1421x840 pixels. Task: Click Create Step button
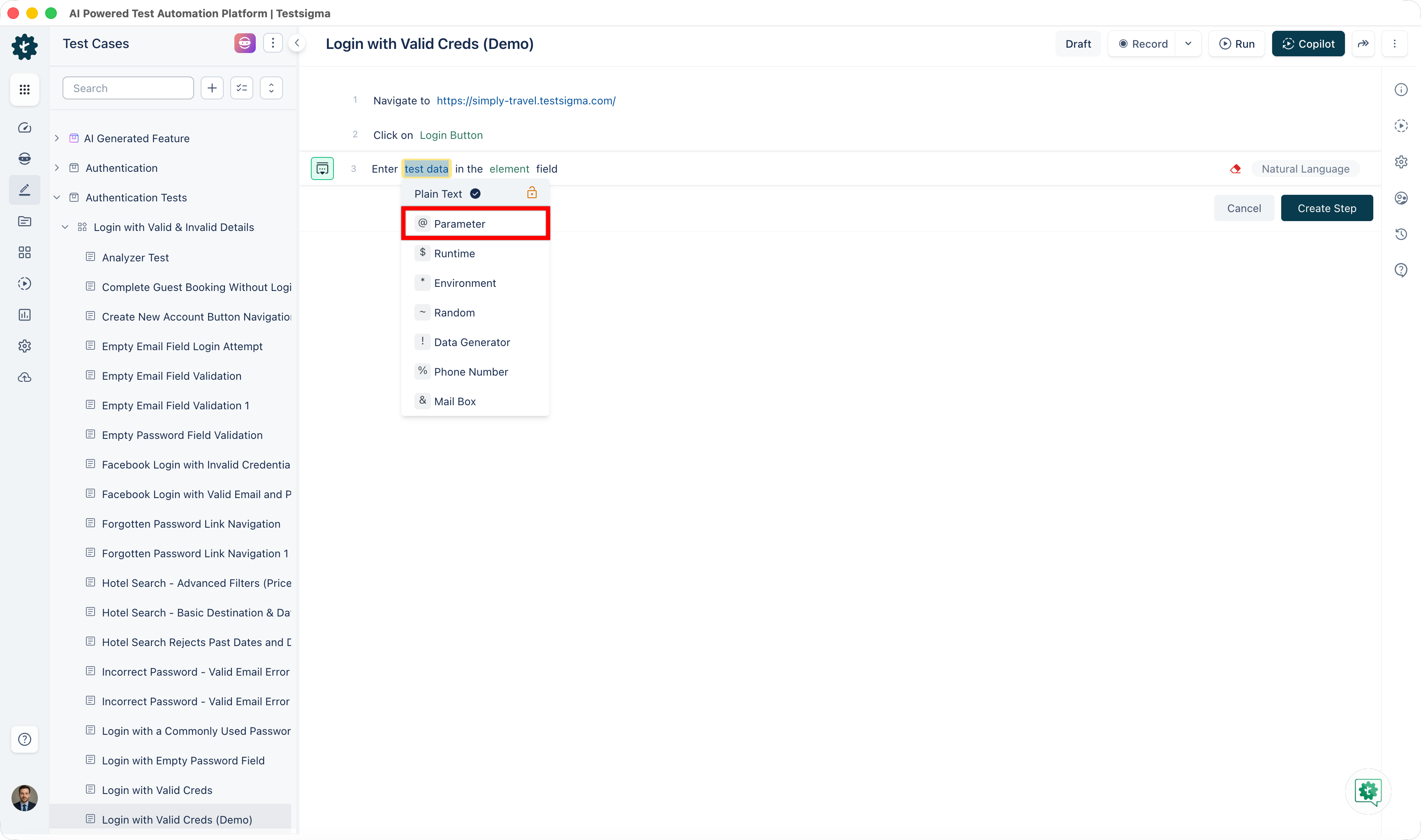[x=1327, y=208]
